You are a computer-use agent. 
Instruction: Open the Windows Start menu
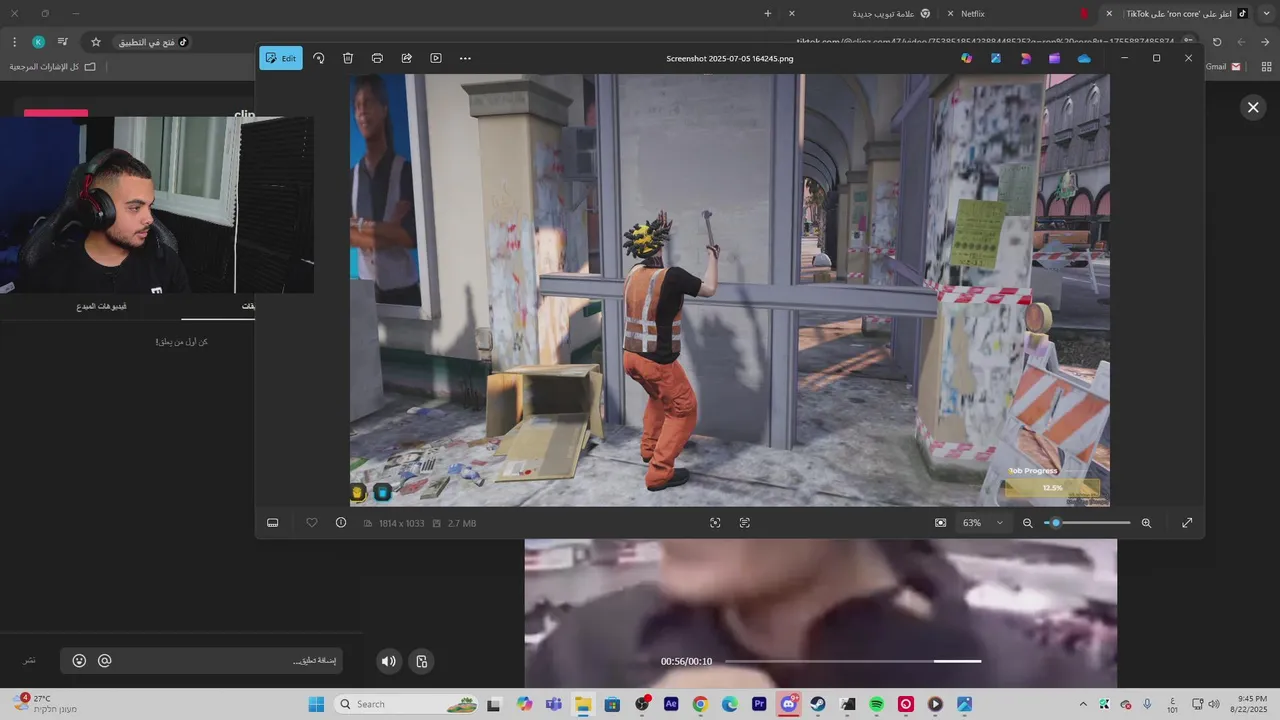click(316, 704)
